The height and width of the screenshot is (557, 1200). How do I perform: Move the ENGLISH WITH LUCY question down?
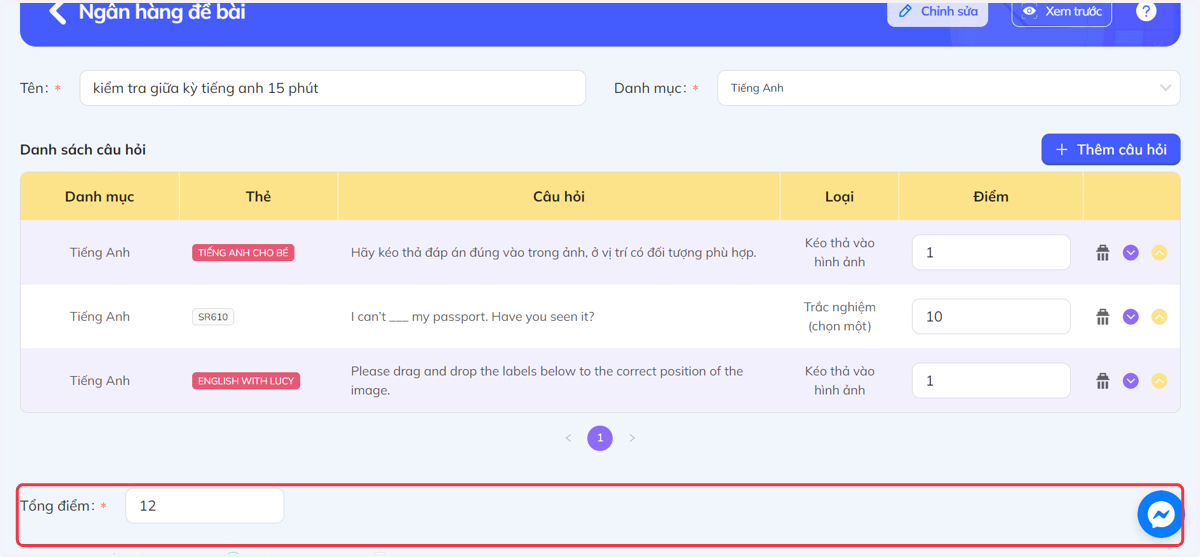(x=1131, y=381)
